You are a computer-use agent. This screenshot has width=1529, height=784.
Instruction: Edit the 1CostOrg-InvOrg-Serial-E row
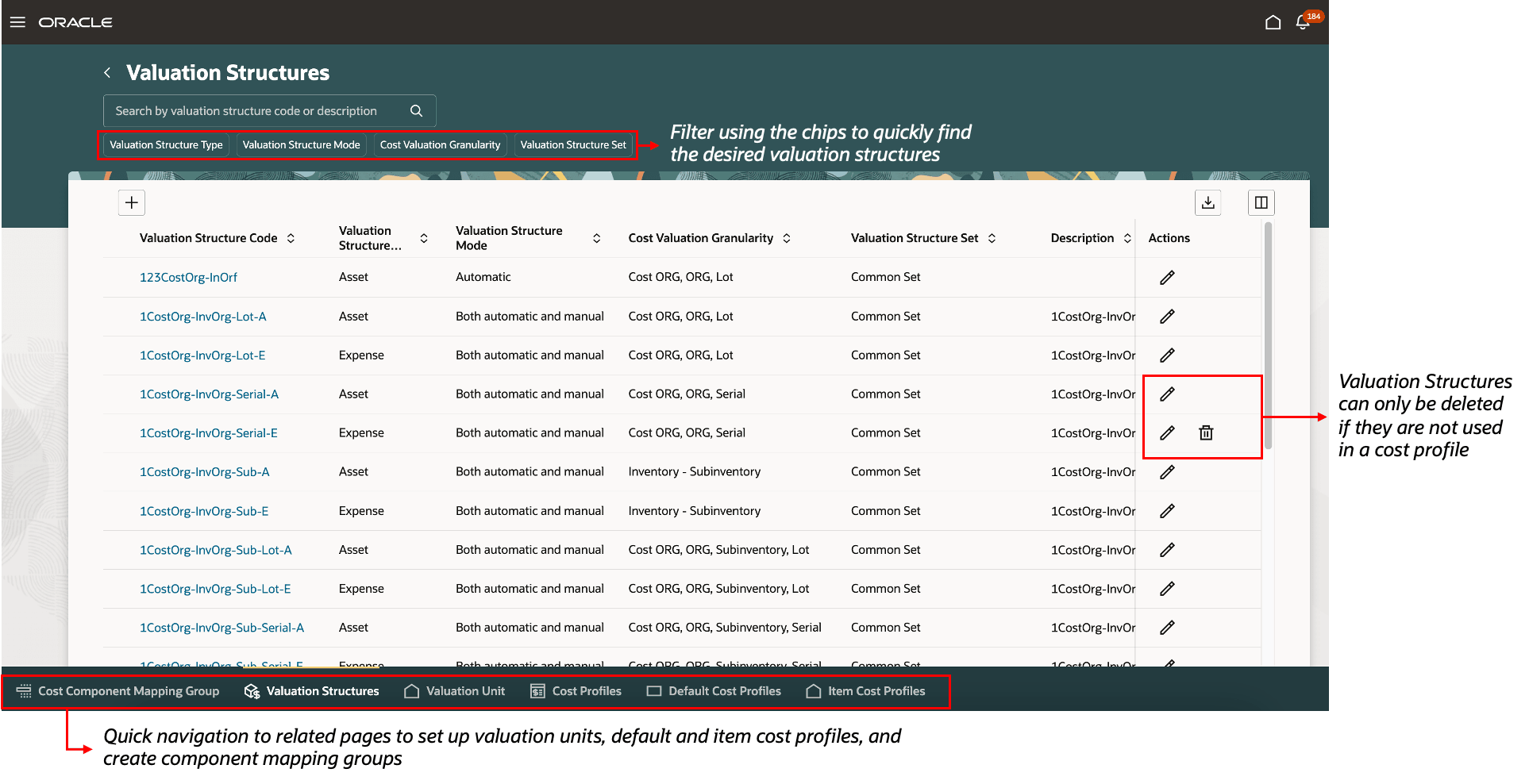coord(1167,433)
